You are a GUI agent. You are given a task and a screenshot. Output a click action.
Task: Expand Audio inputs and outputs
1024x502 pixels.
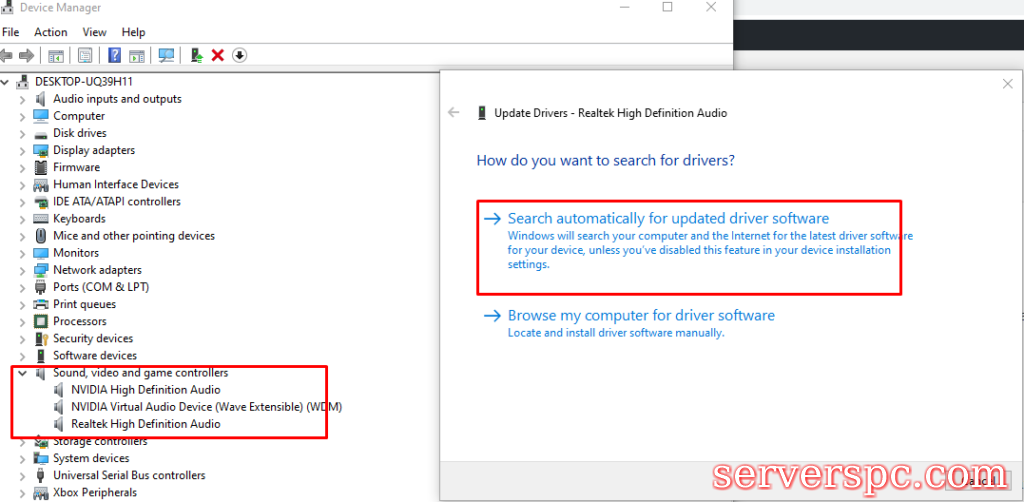[22, 99]
